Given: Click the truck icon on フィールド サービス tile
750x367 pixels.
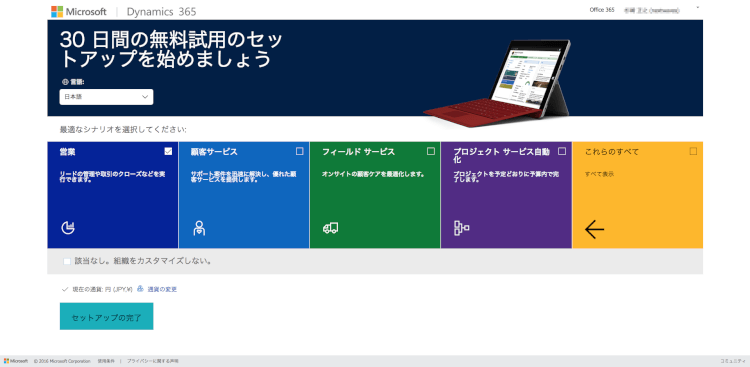Looking at the screenshot, I should (x=331, y=228).
